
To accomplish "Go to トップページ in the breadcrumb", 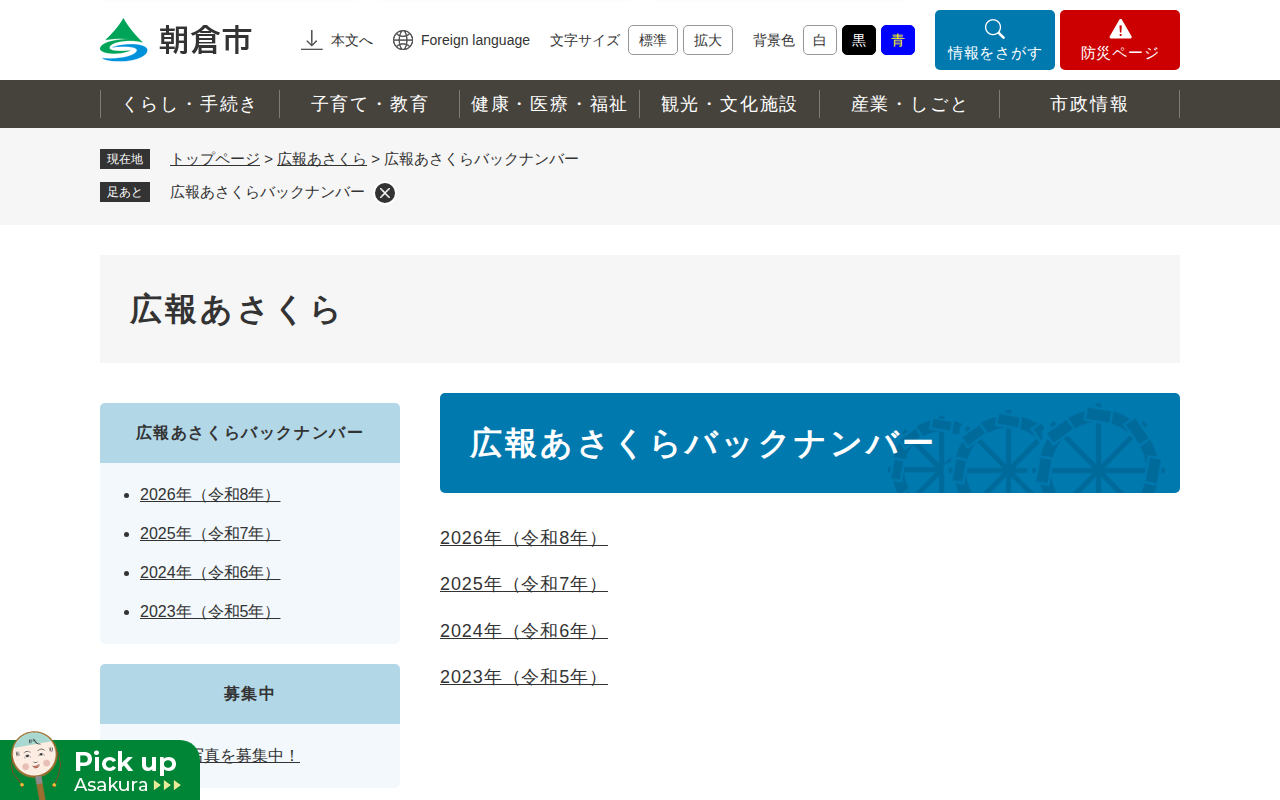I will (x=214, y=159).
